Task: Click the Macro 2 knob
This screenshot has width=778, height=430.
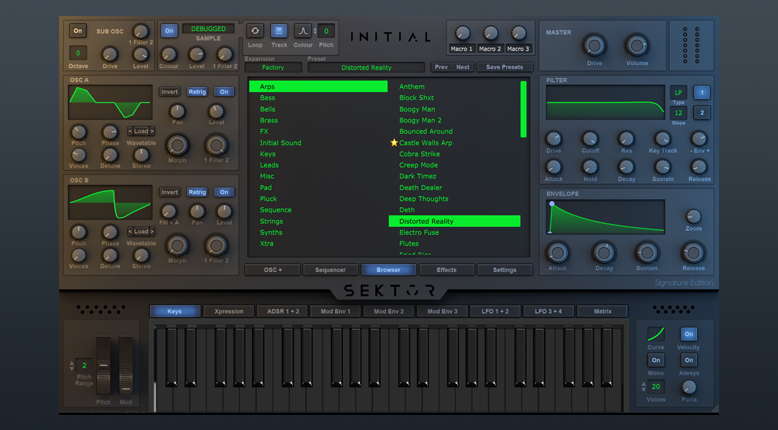Action: (x=490, y=33)
